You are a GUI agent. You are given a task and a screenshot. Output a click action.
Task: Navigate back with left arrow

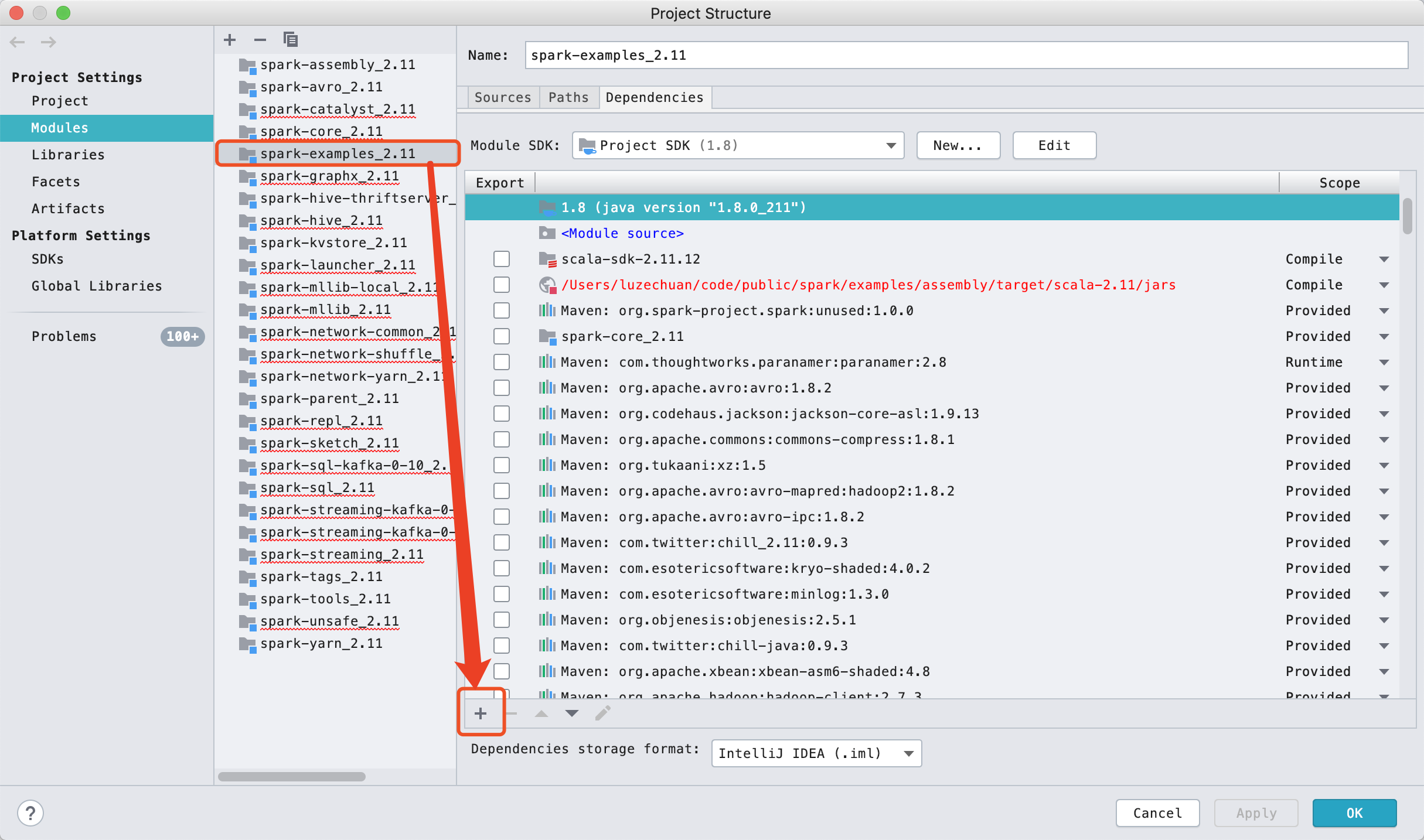[x=18, y=42]
